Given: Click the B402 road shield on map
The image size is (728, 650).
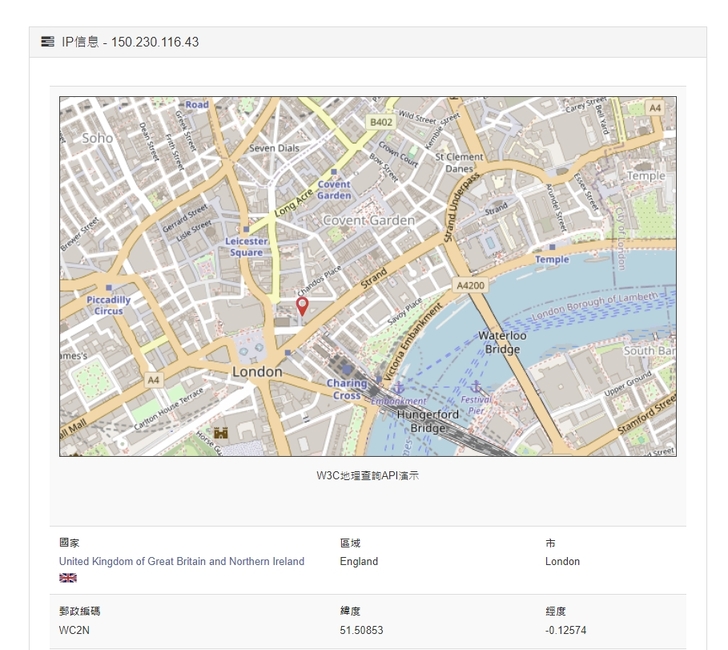Looking at the screenshot, I should pos(381,122).
